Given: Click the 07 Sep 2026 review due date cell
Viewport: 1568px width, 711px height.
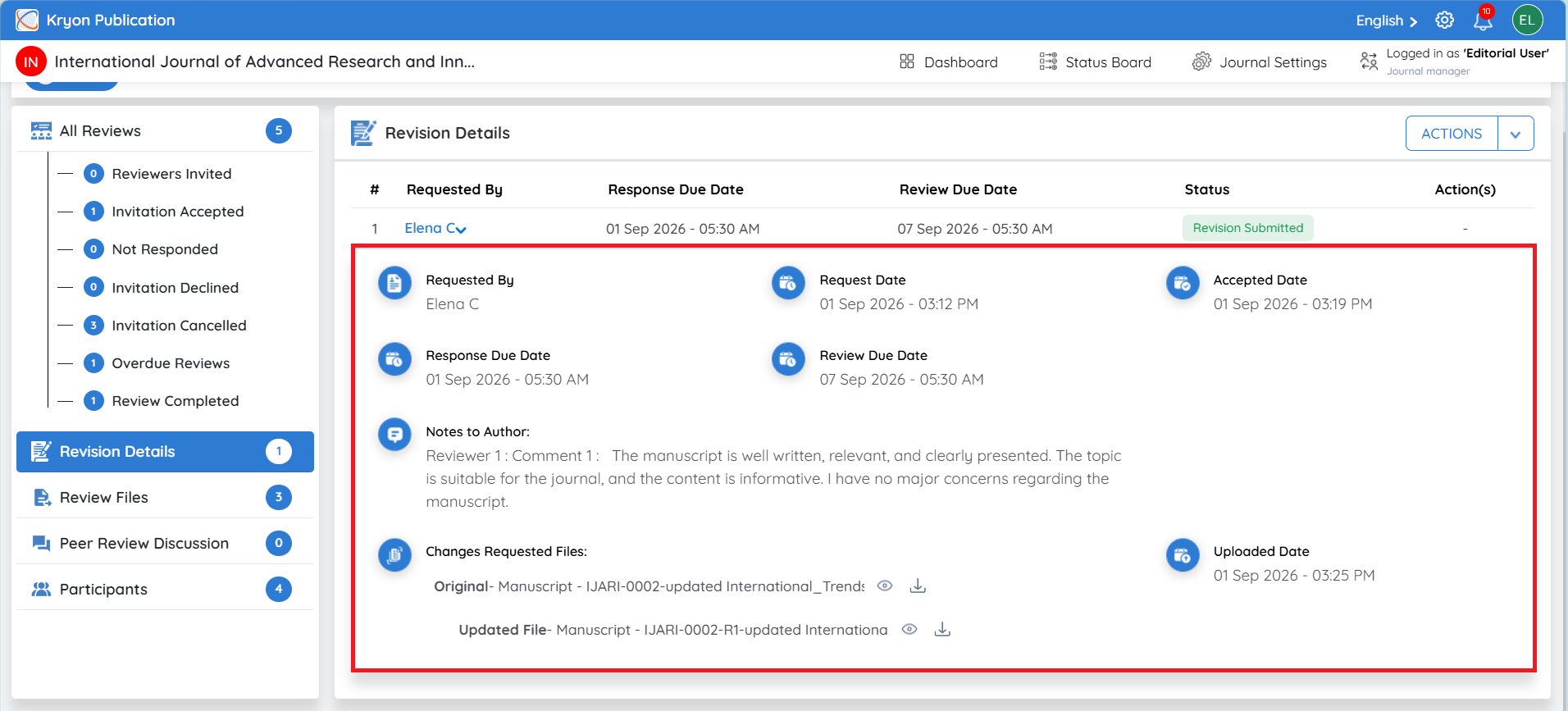Looking at the screenshot, I should (x=974, y=229).
